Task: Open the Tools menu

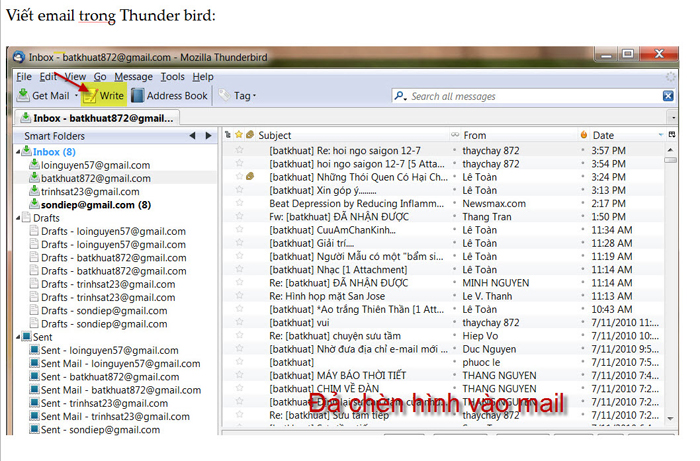Action: click(x=172, y=77)
